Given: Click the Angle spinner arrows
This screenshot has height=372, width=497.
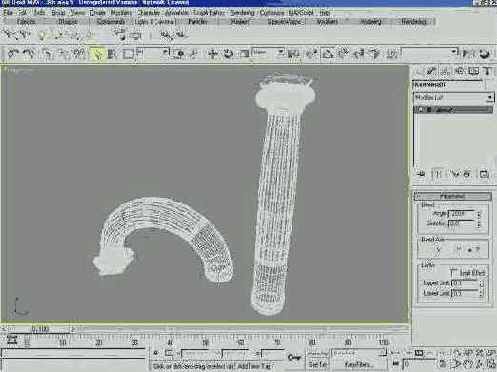Looking at the screenshot, I should [479, 214].
